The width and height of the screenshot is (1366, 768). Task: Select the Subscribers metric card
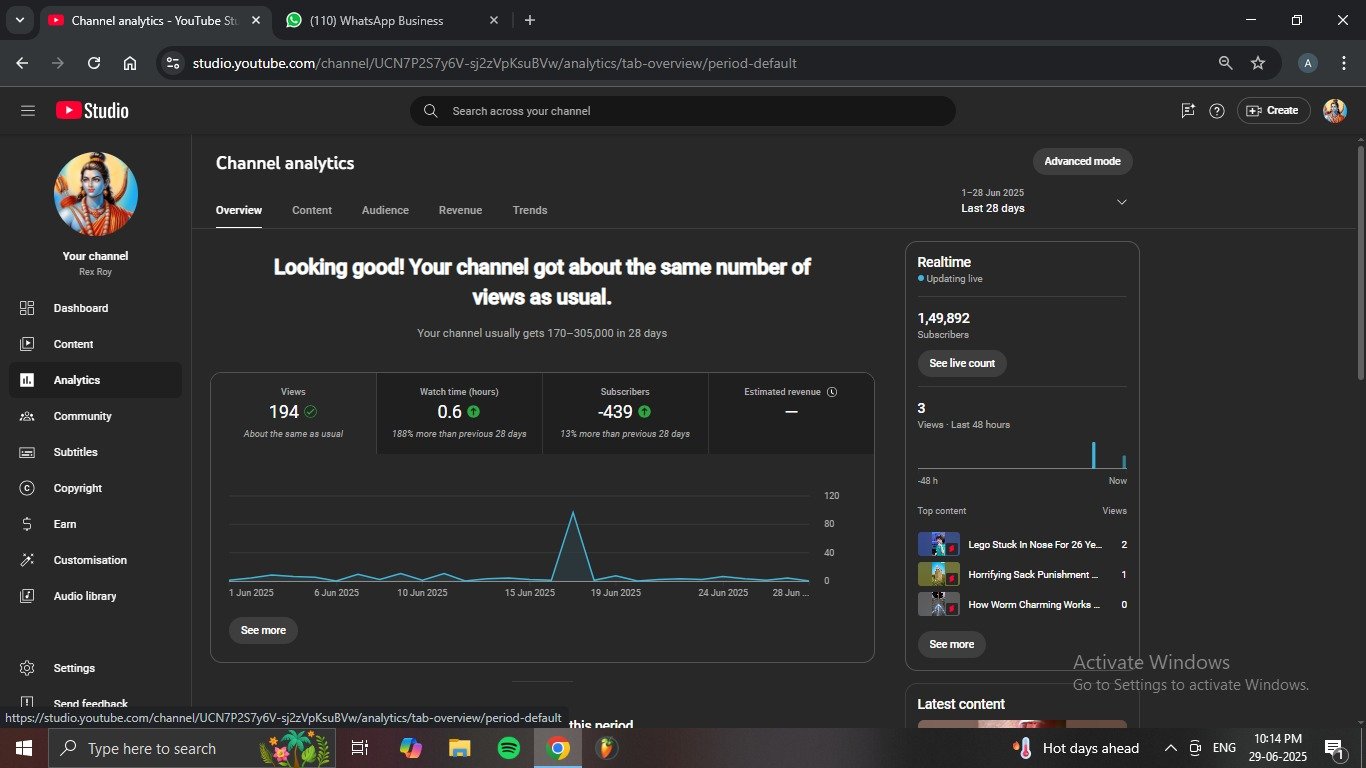[x=625, y=413]
